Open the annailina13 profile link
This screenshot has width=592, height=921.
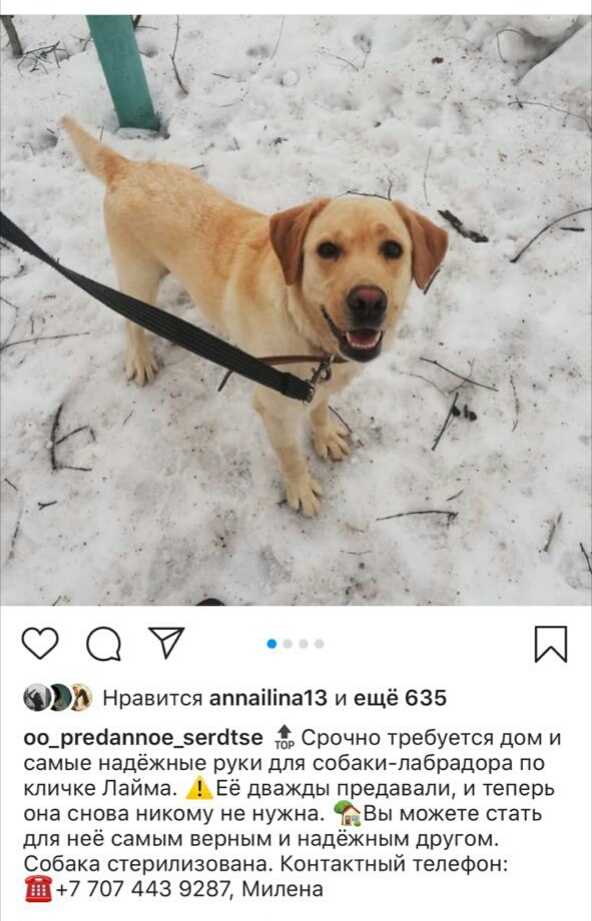pos(268,698)
